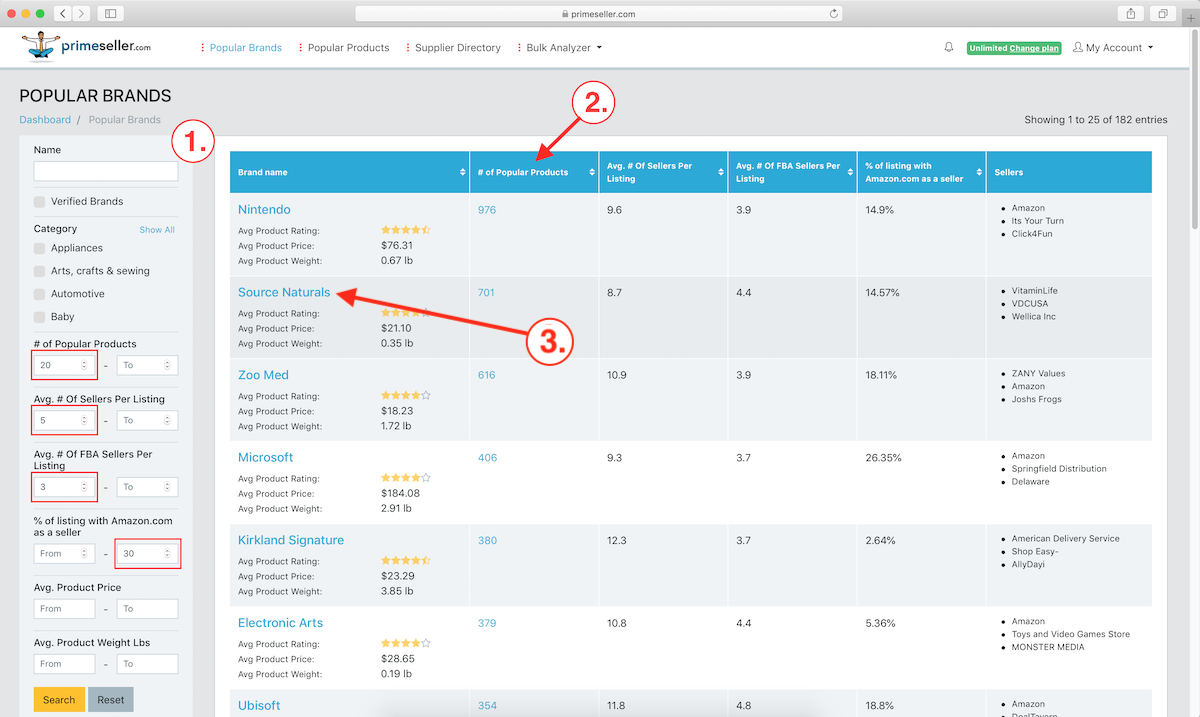Screen dimensions: 1200x717
Task: Select the seller name ZANY Values
Action: (1039, 373)
